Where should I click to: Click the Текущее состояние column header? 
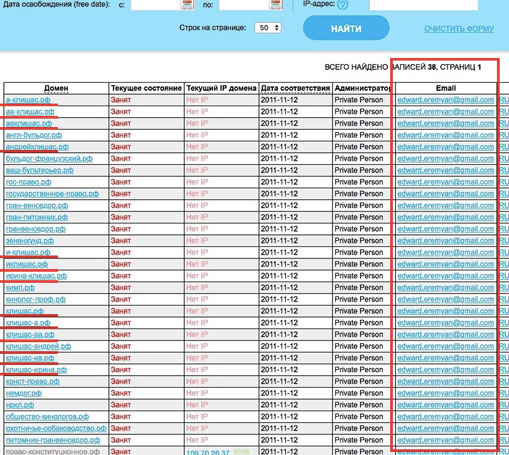click(x=146, y=88)
